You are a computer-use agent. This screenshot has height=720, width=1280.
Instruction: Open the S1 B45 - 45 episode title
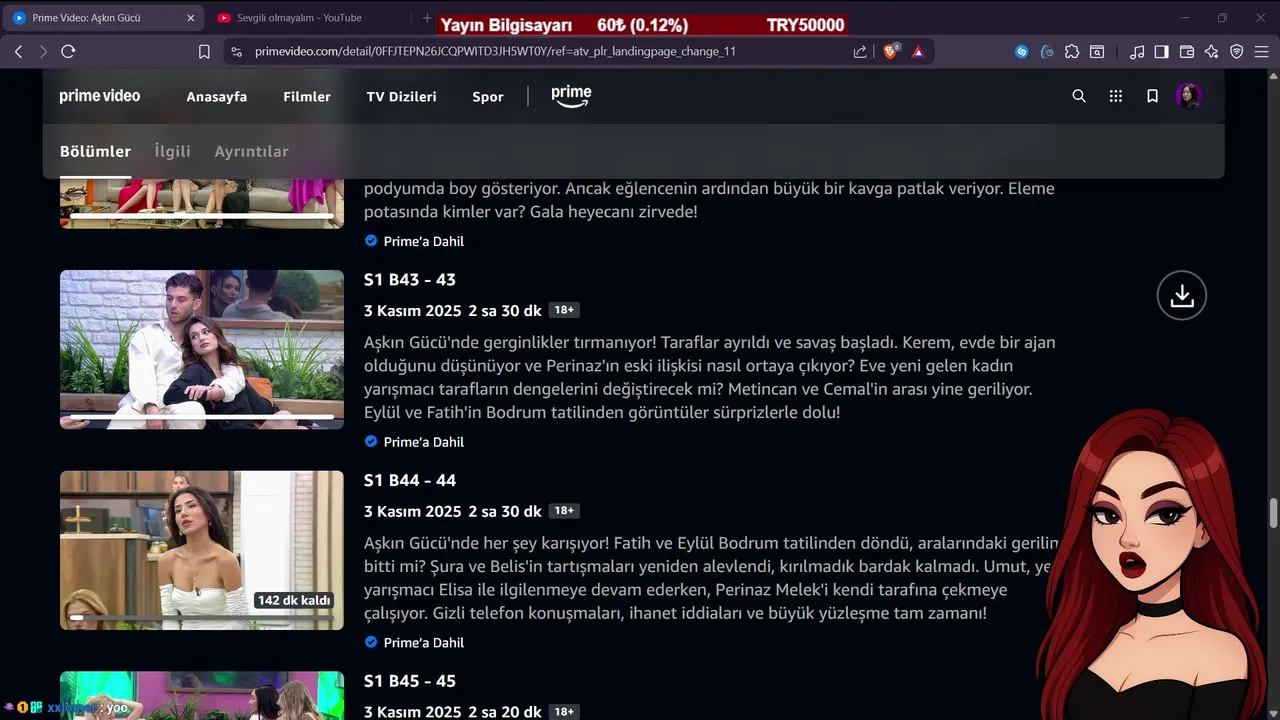coord(410,681)
